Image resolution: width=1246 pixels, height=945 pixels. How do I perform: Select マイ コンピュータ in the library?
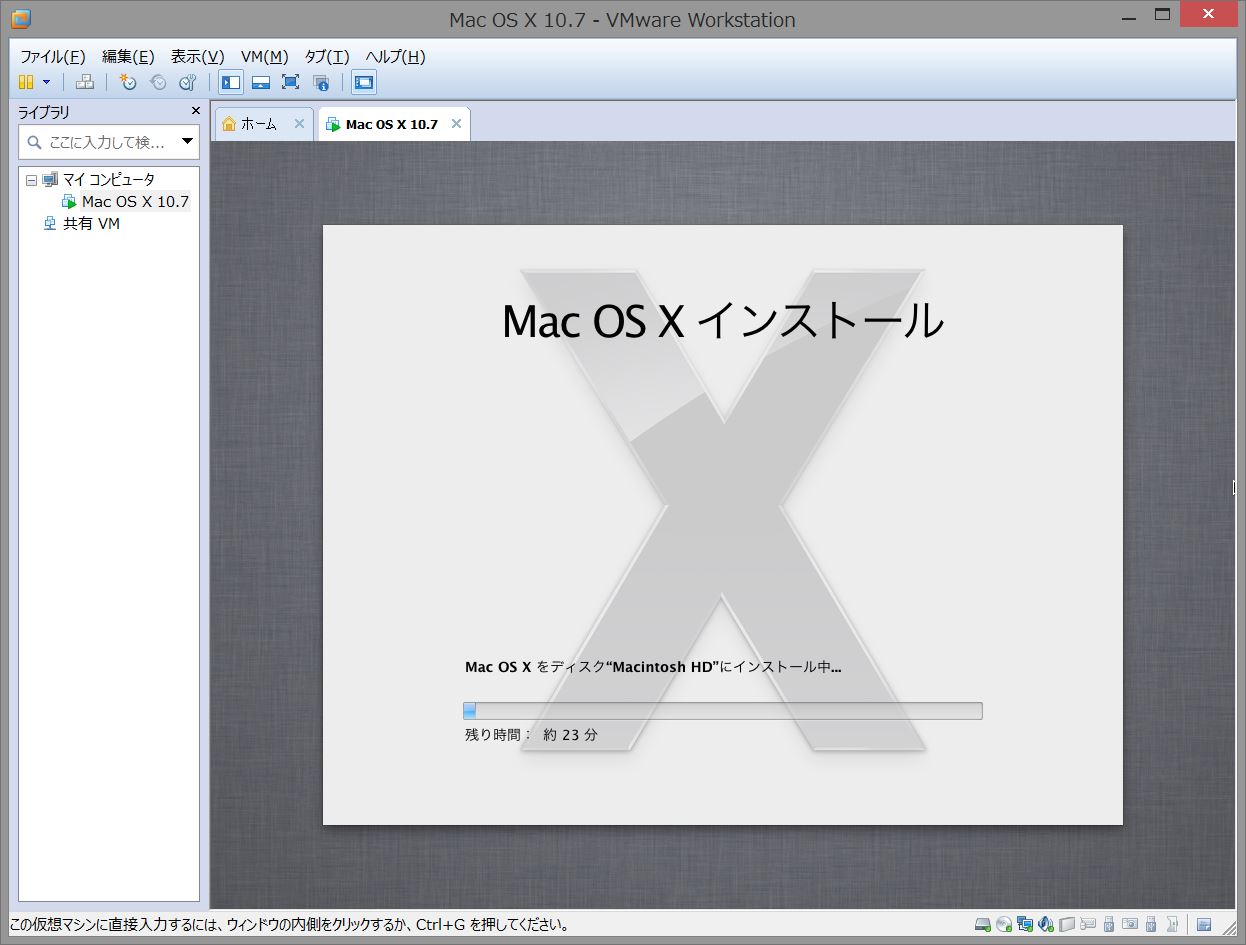(108, 180)
